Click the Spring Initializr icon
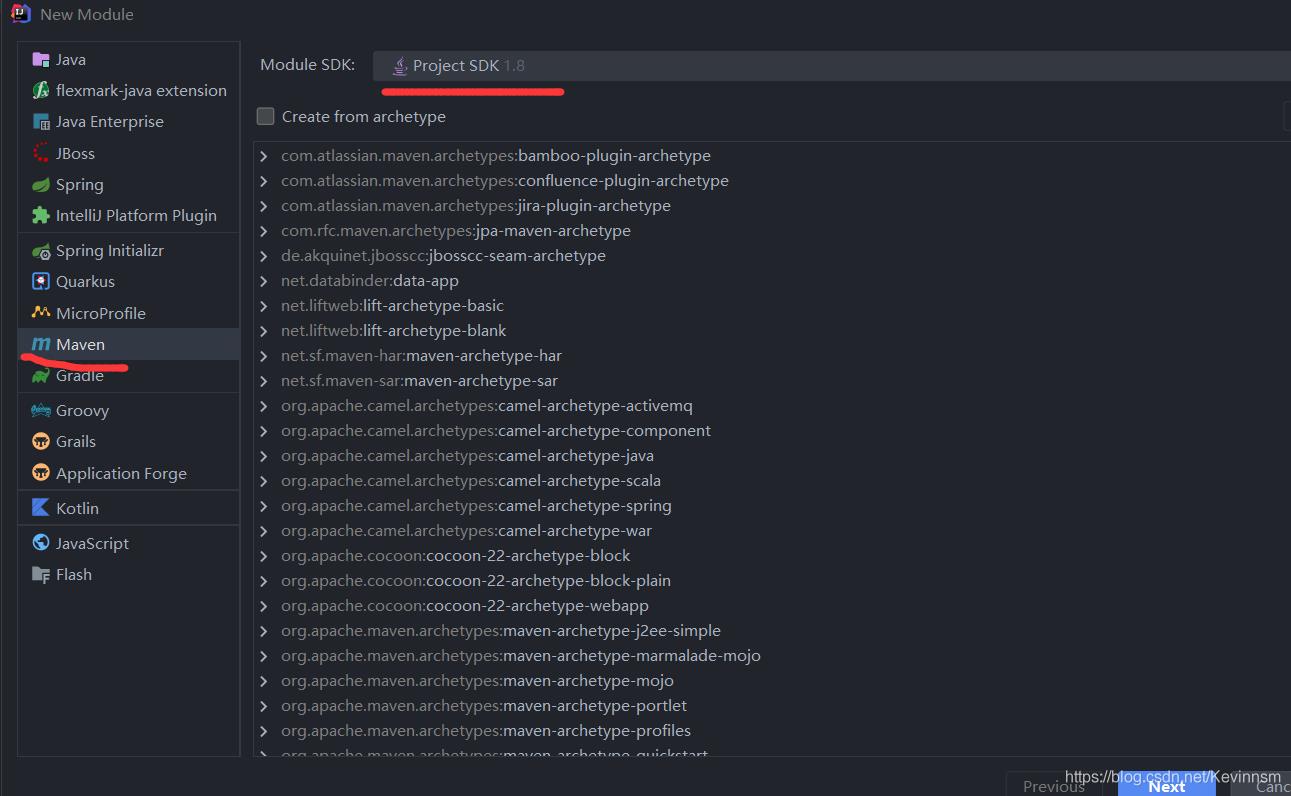 (x=41, y=250)
